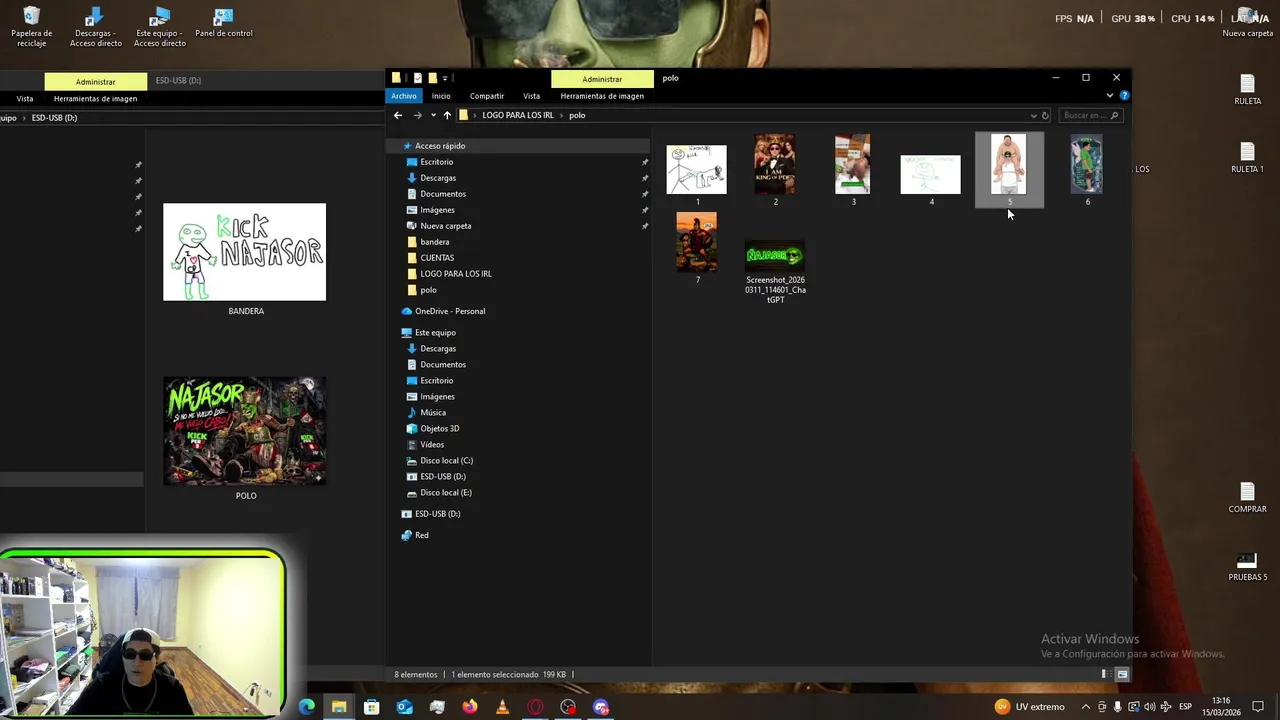Viewport: 1280px width, 720px height.
Task: Open Objetos 3D under Este equipo
Action: pos(439,429)
